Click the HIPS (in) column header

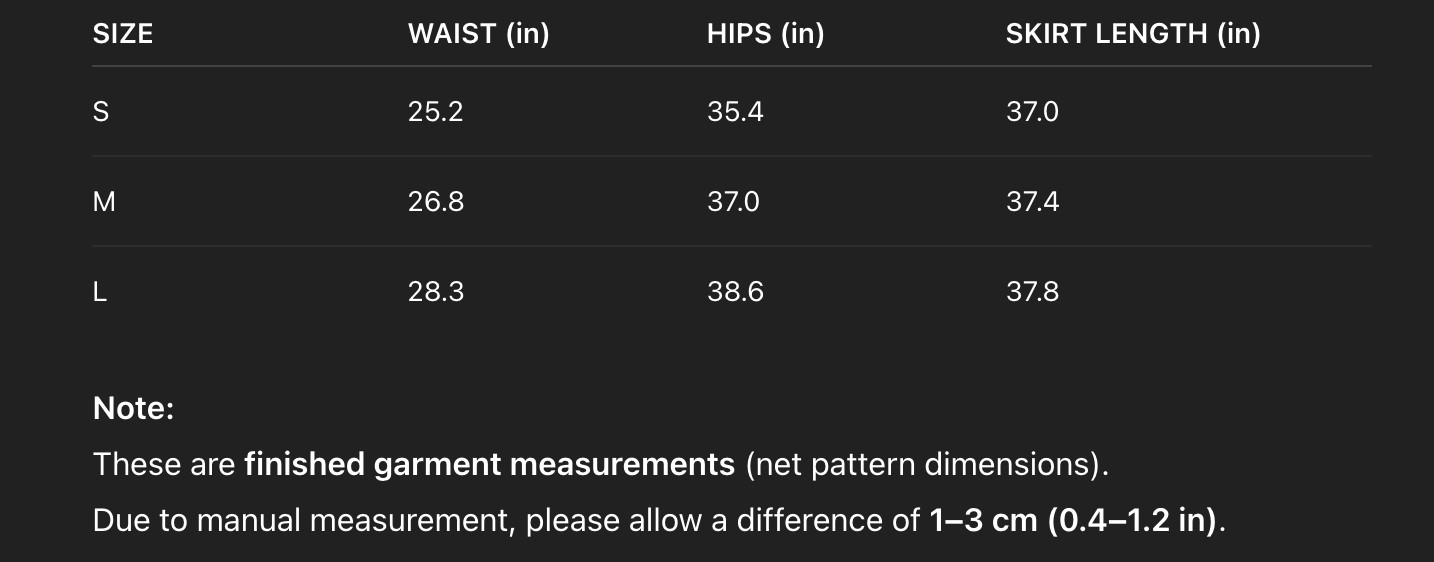click(765, 34)
